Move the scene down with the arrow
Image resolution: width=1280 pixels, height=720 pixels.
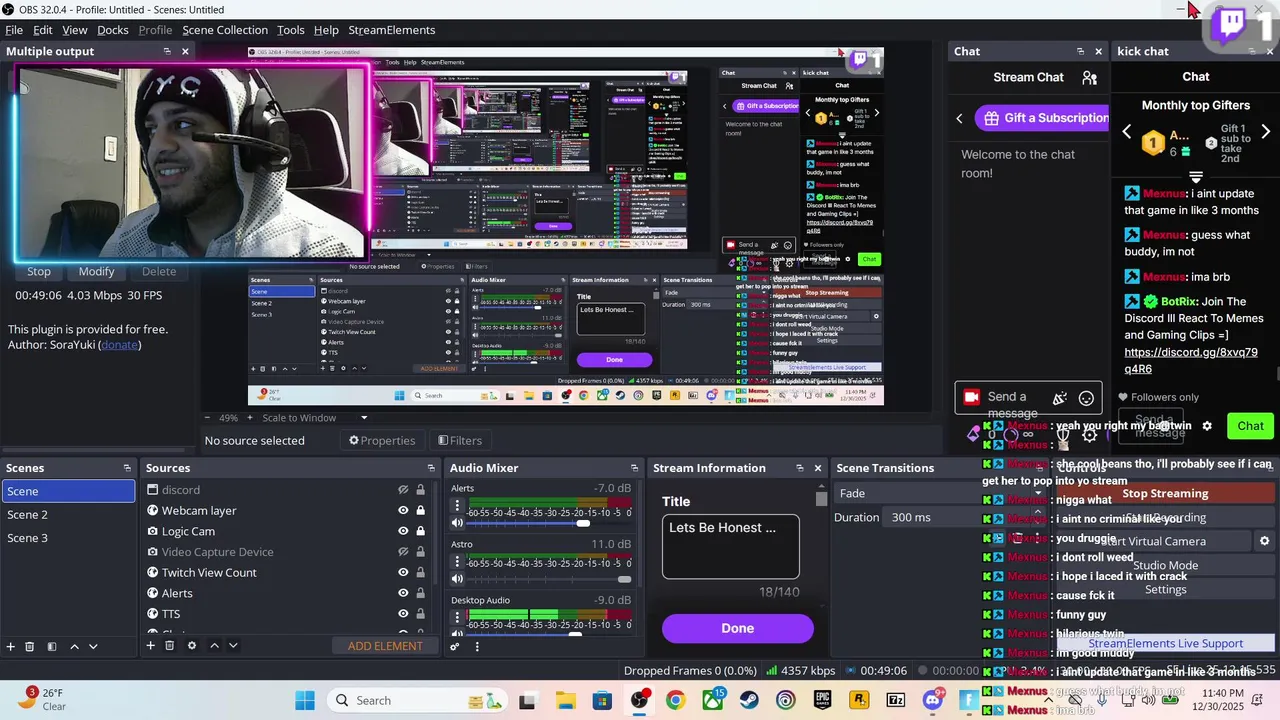pos(93,646)
